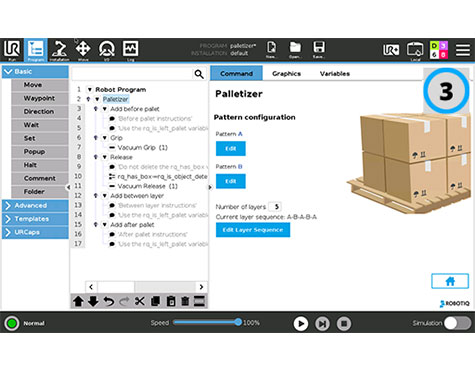Click the home icon button
This screenshot has height=371, width=475.
point(450,281)
